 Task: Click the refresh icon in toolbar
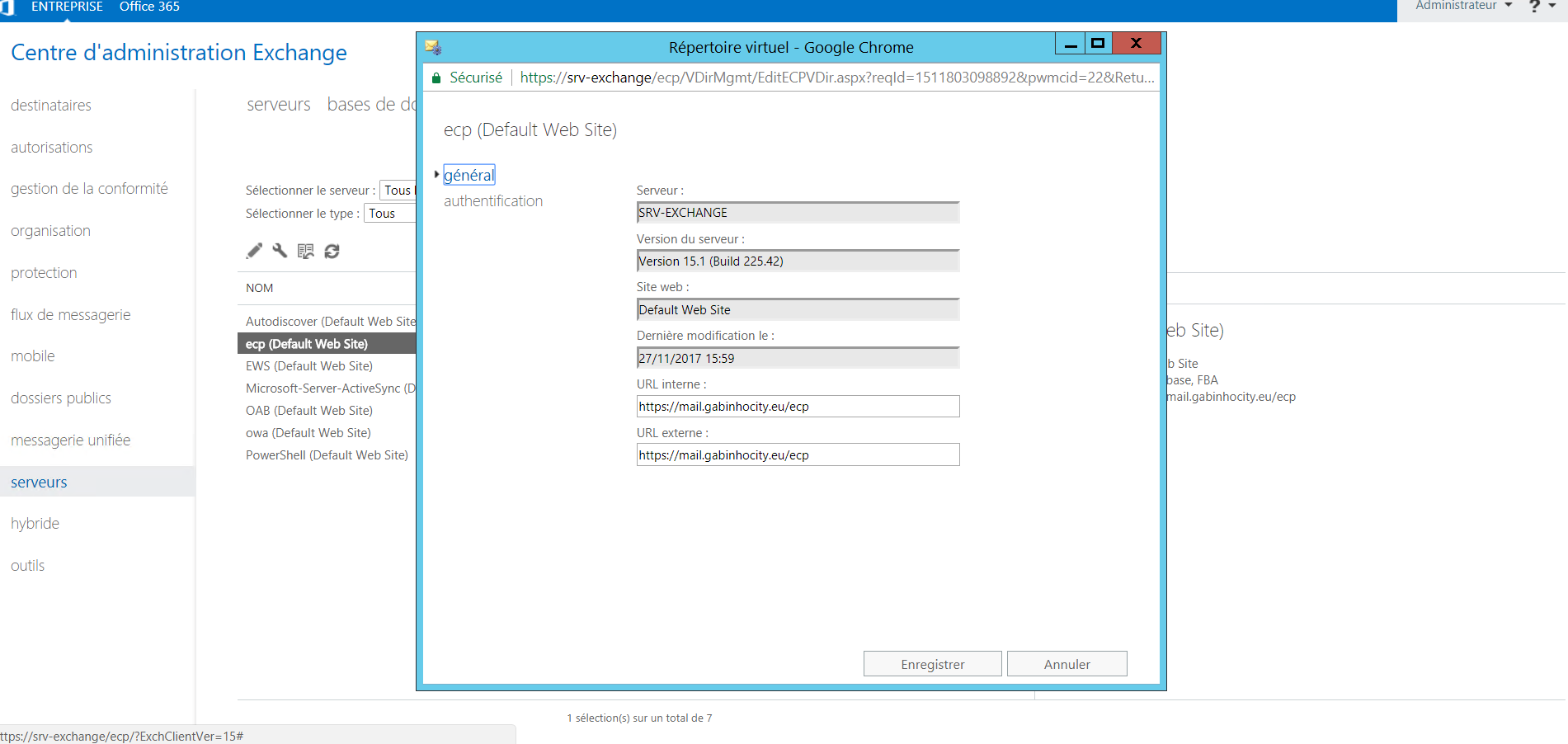[332, 251]
